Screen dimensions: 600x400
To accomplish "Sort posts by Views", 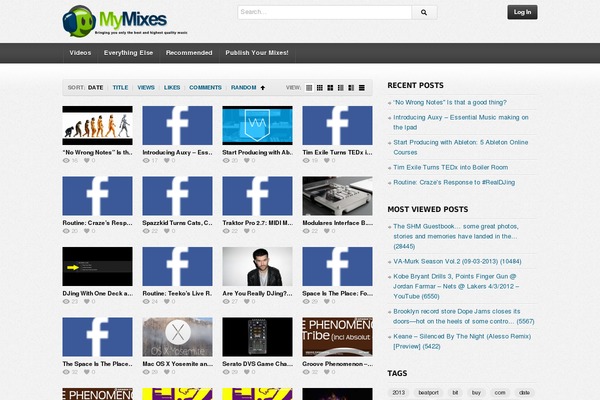I will tap(146, 88).
